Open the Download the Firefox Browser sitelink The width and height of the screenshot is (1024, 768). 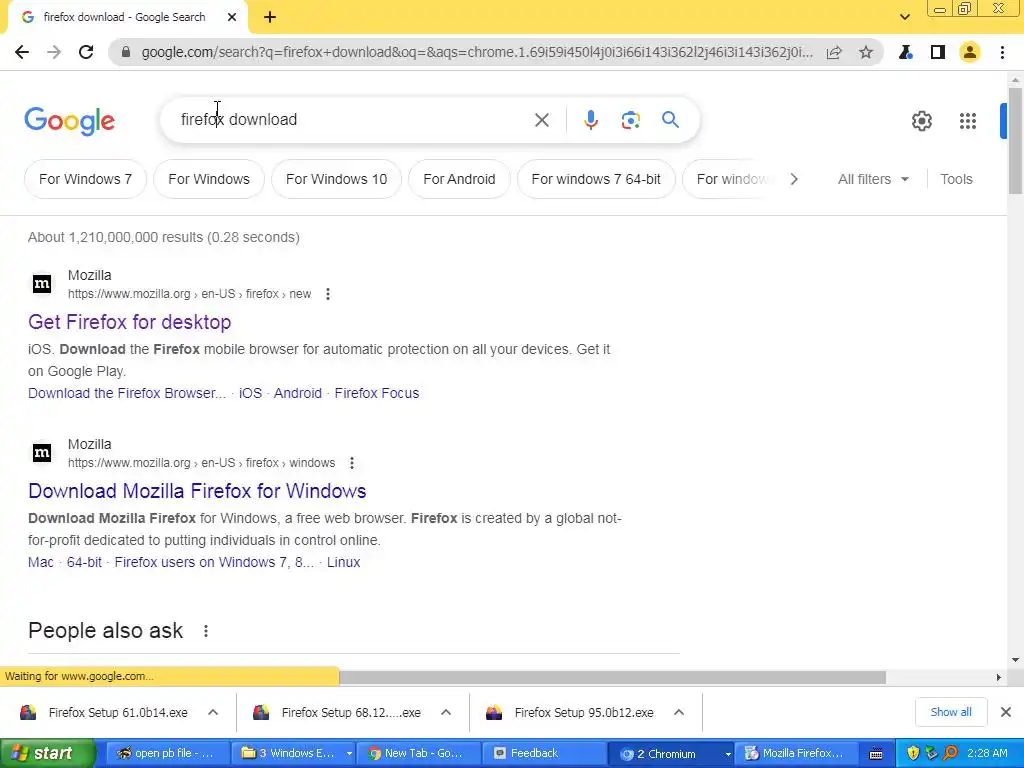click(x=127, y=393)
